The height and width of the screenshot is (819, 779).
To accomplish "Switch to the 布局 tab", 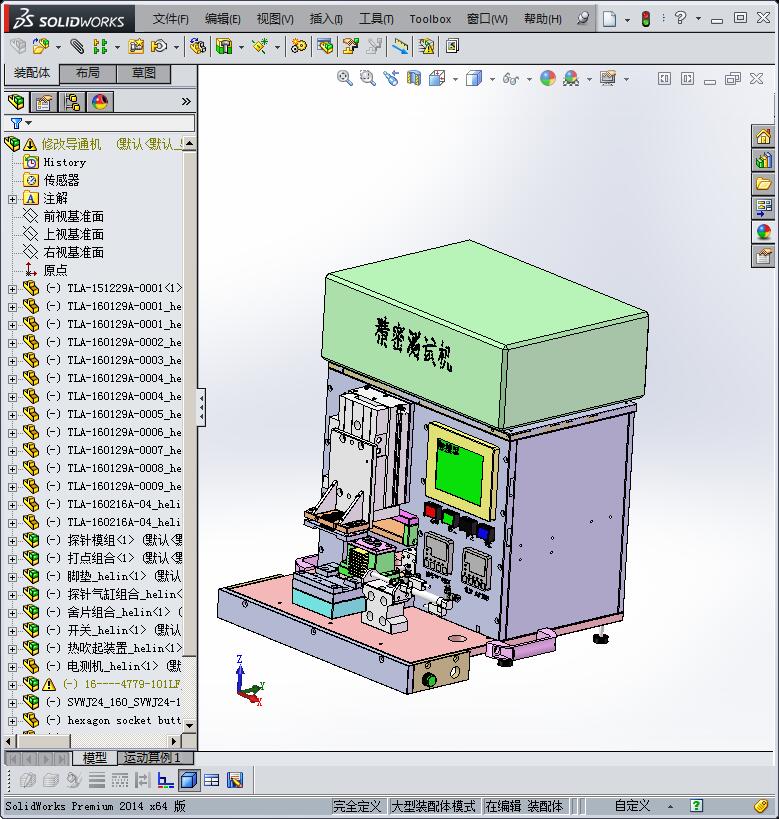I will point(87,73).
